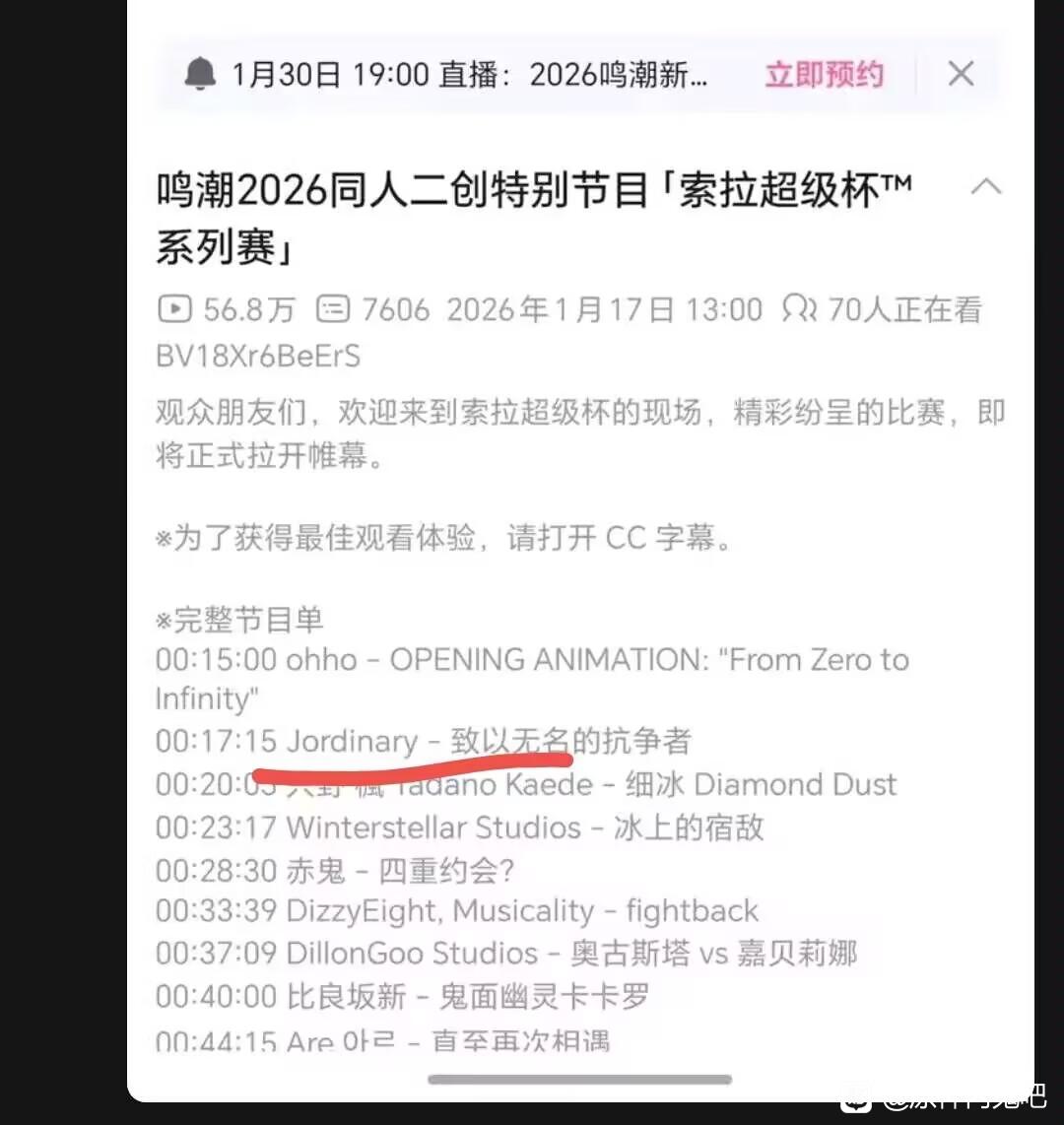Tap the notification bell icon
Image resolution: width=1064 pixels, height=1125 pixels.
tap(200, 74)
